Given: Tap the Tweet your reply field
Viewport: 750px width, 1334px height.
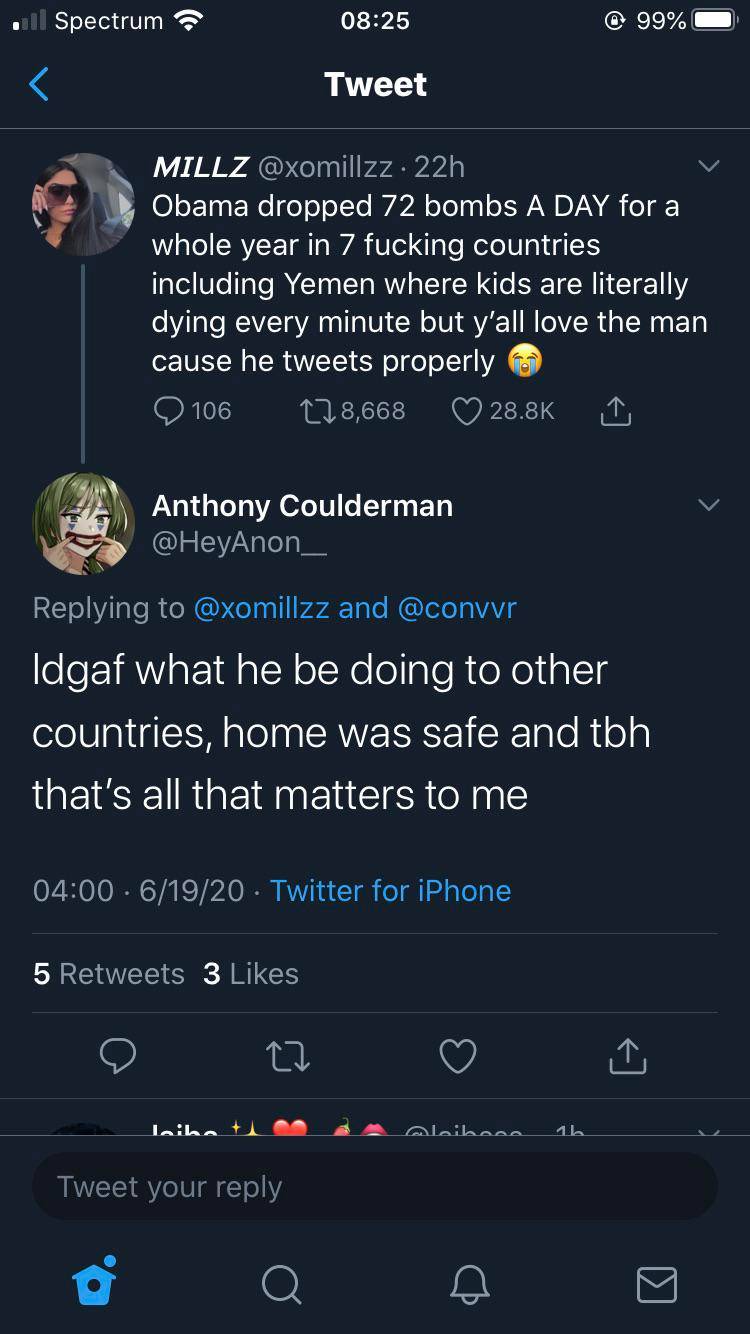Looking at the screenshot, I should [x=375, y=1186].
